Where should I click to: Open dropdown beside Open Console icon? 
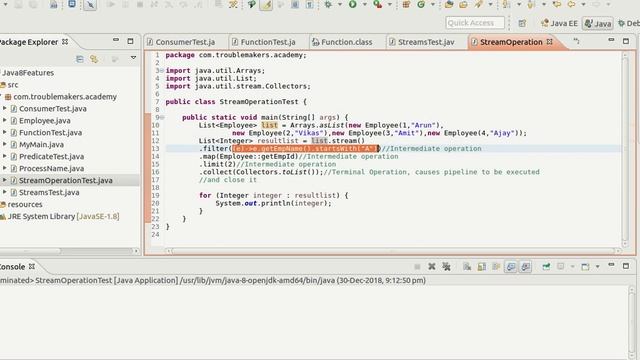(597, 267)
